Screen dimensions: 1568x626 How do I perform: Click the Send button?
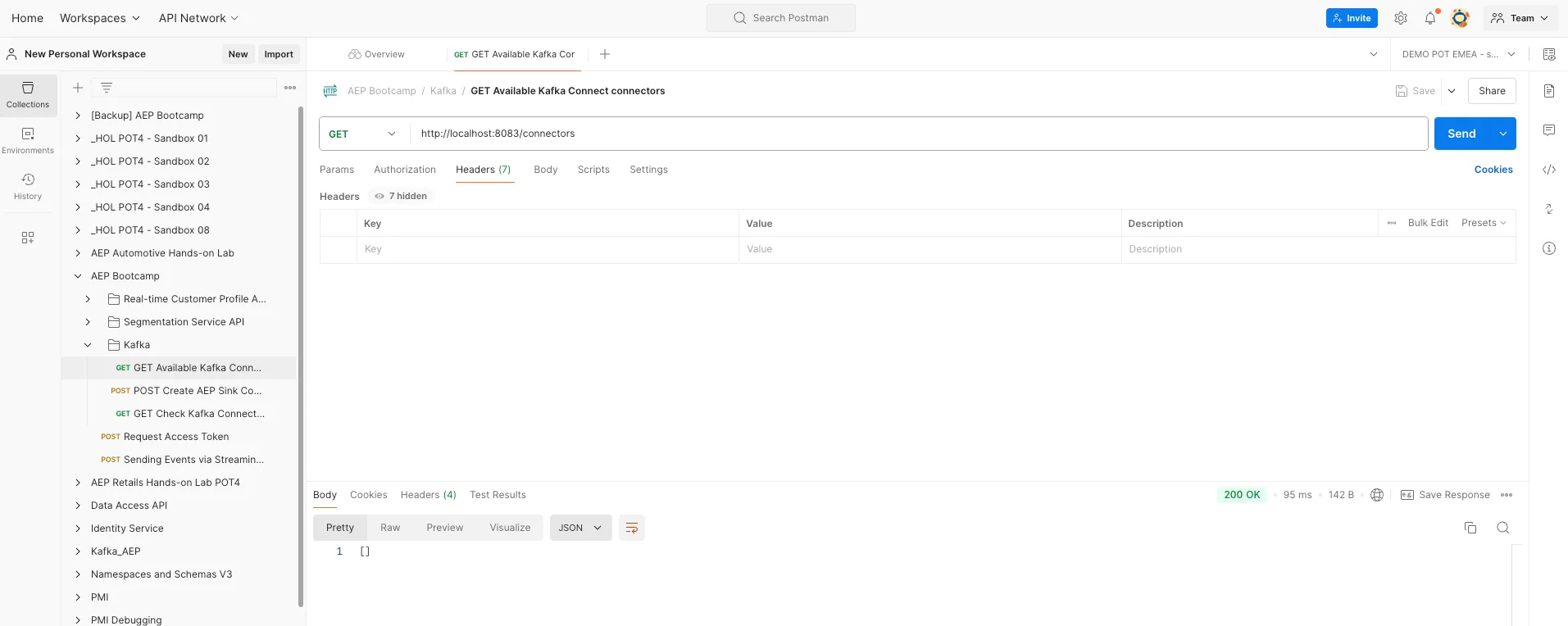pos(1461,134)
